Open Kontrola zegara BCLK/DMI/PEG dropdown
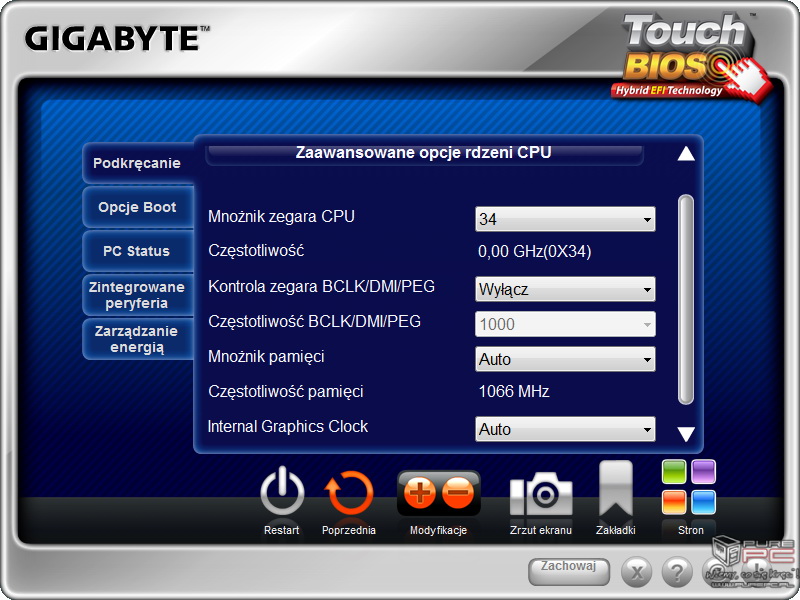Viewport: 800px width, 600px height. [x=565, y=289]
